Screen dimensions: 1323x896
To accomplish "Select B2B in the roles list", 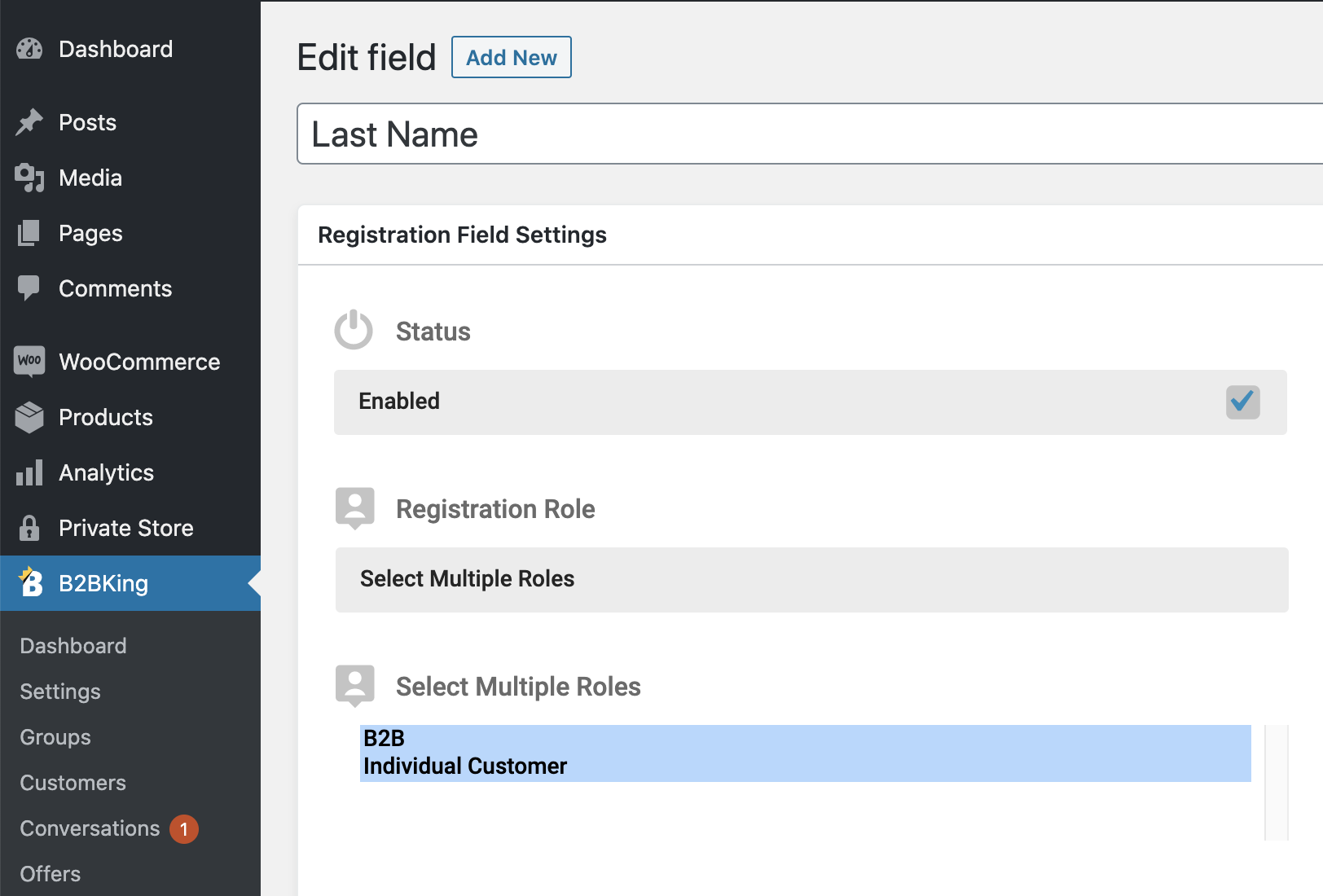I will [x=805, y=739].
